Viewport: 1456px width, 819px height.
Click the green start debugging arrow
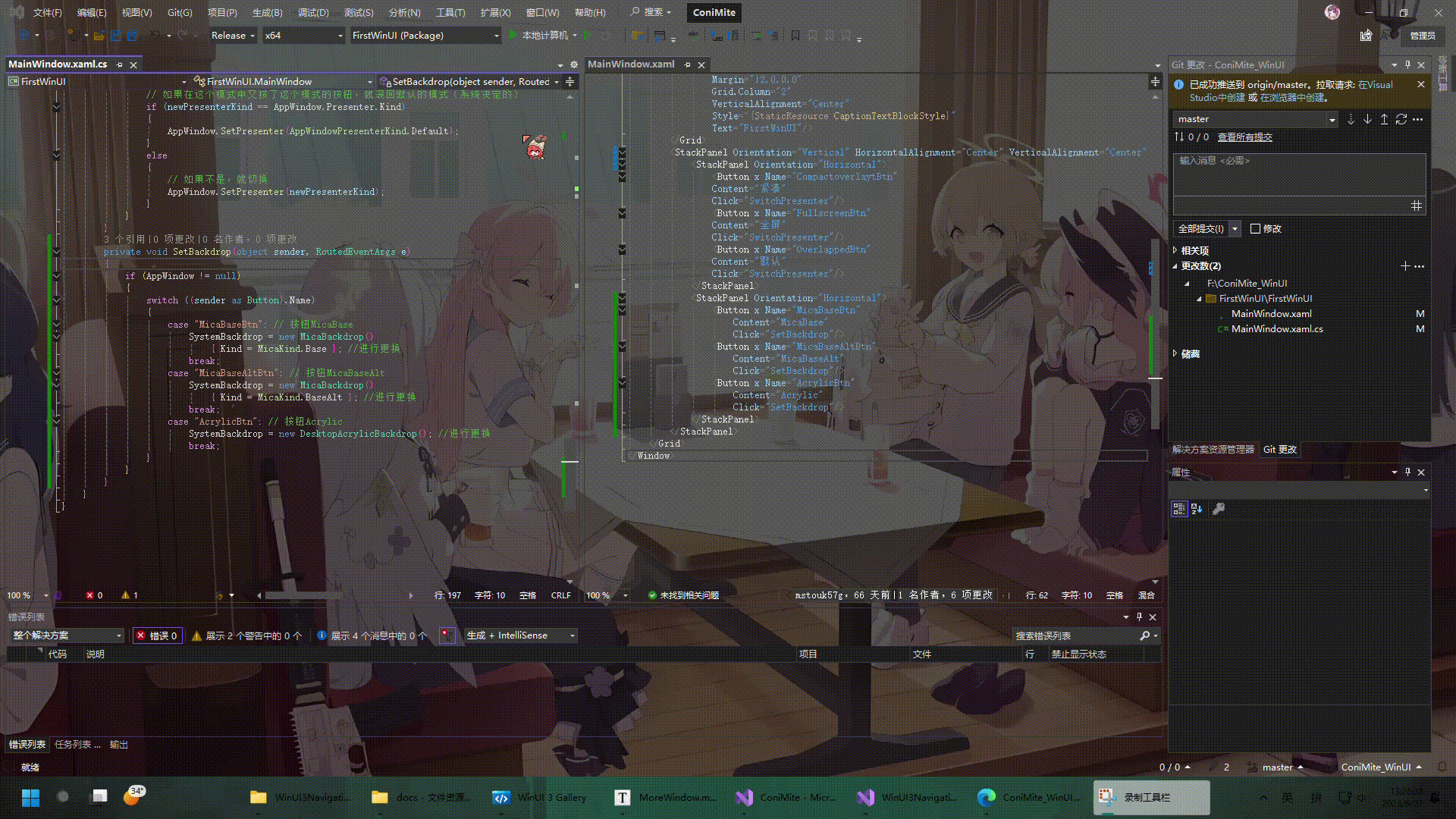[513, 35]
